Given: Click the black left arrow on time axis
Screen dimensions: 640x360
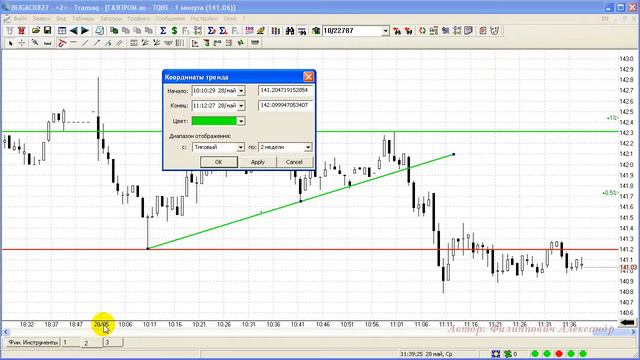Looking at the screenshot, I should tap(627, 322).
